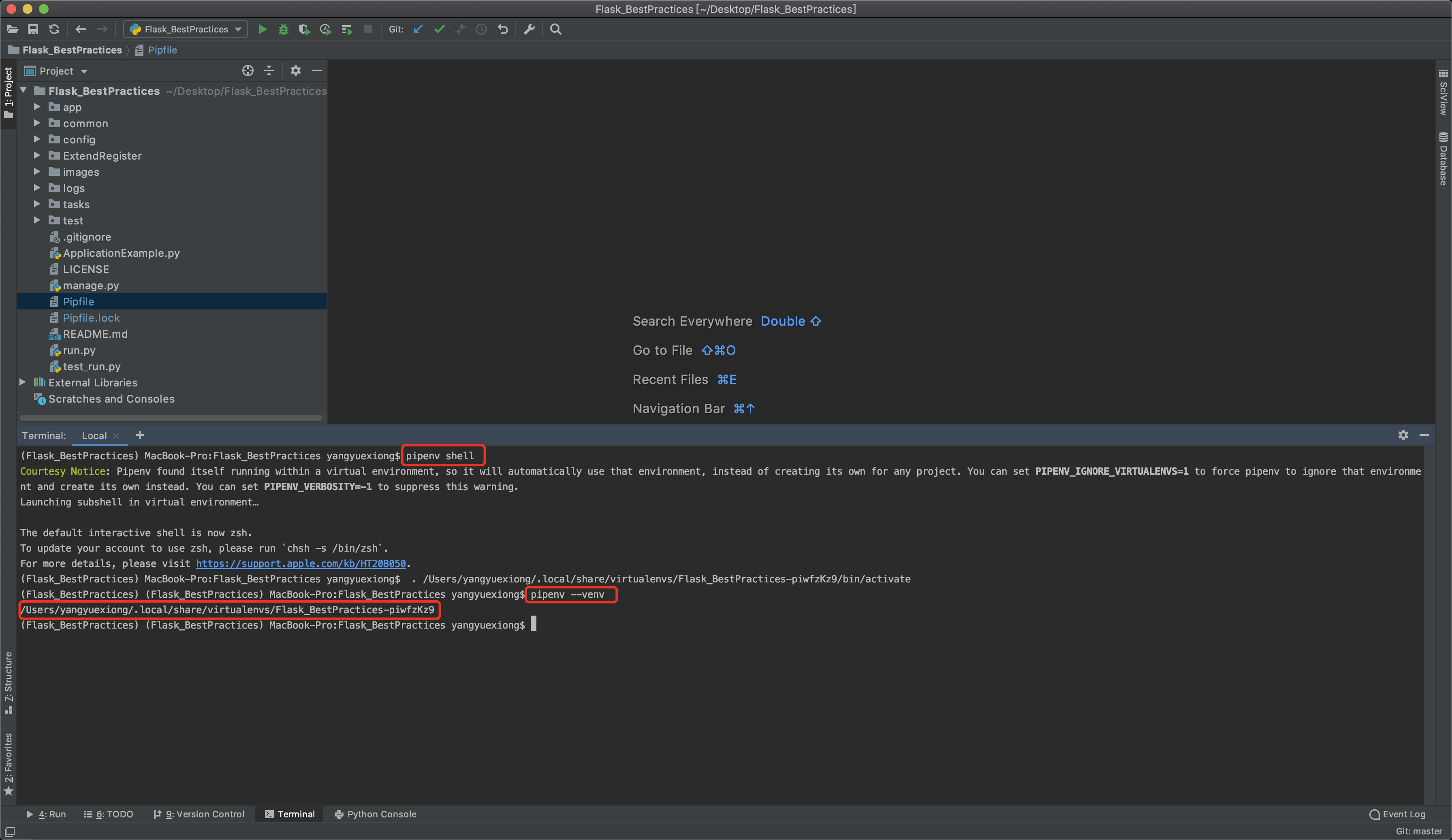Screen dimensions: 1452x840
Task: Click the Debug bug icon
Action: (284, 30)
